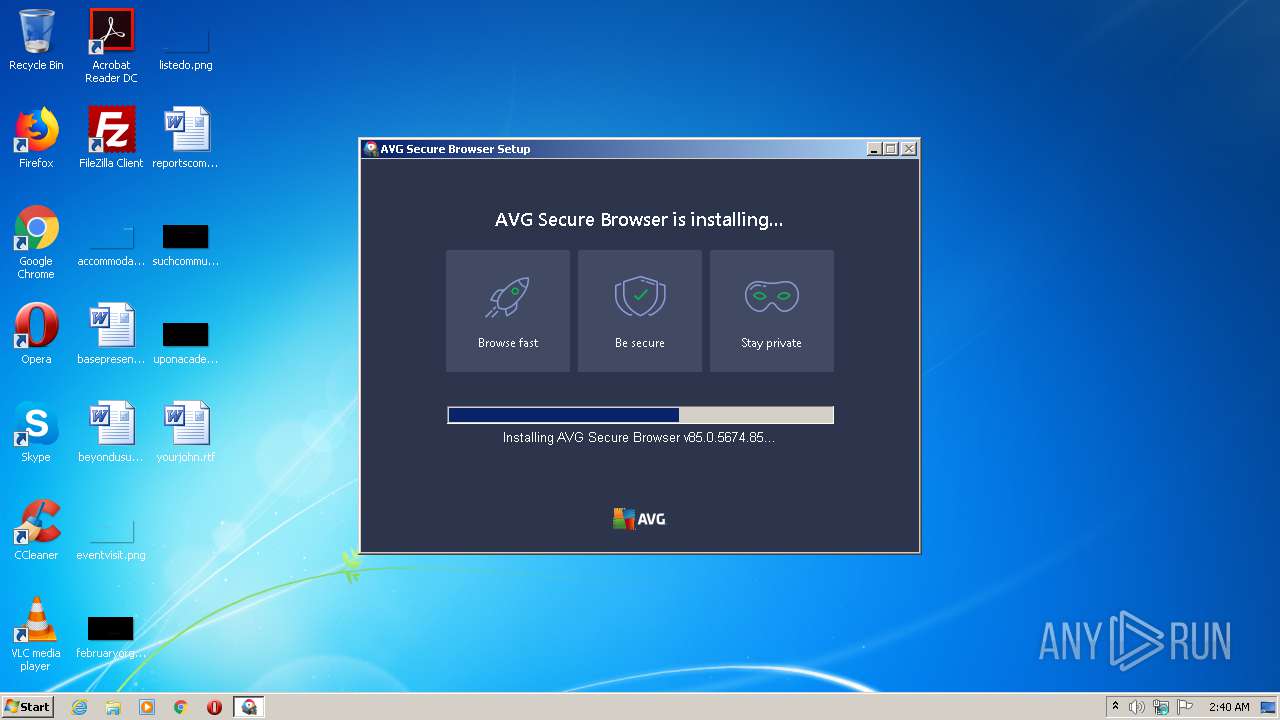Viewport: 1280px width, 720px height.
Task: Open the Start menu
Action: coord(28,707)
